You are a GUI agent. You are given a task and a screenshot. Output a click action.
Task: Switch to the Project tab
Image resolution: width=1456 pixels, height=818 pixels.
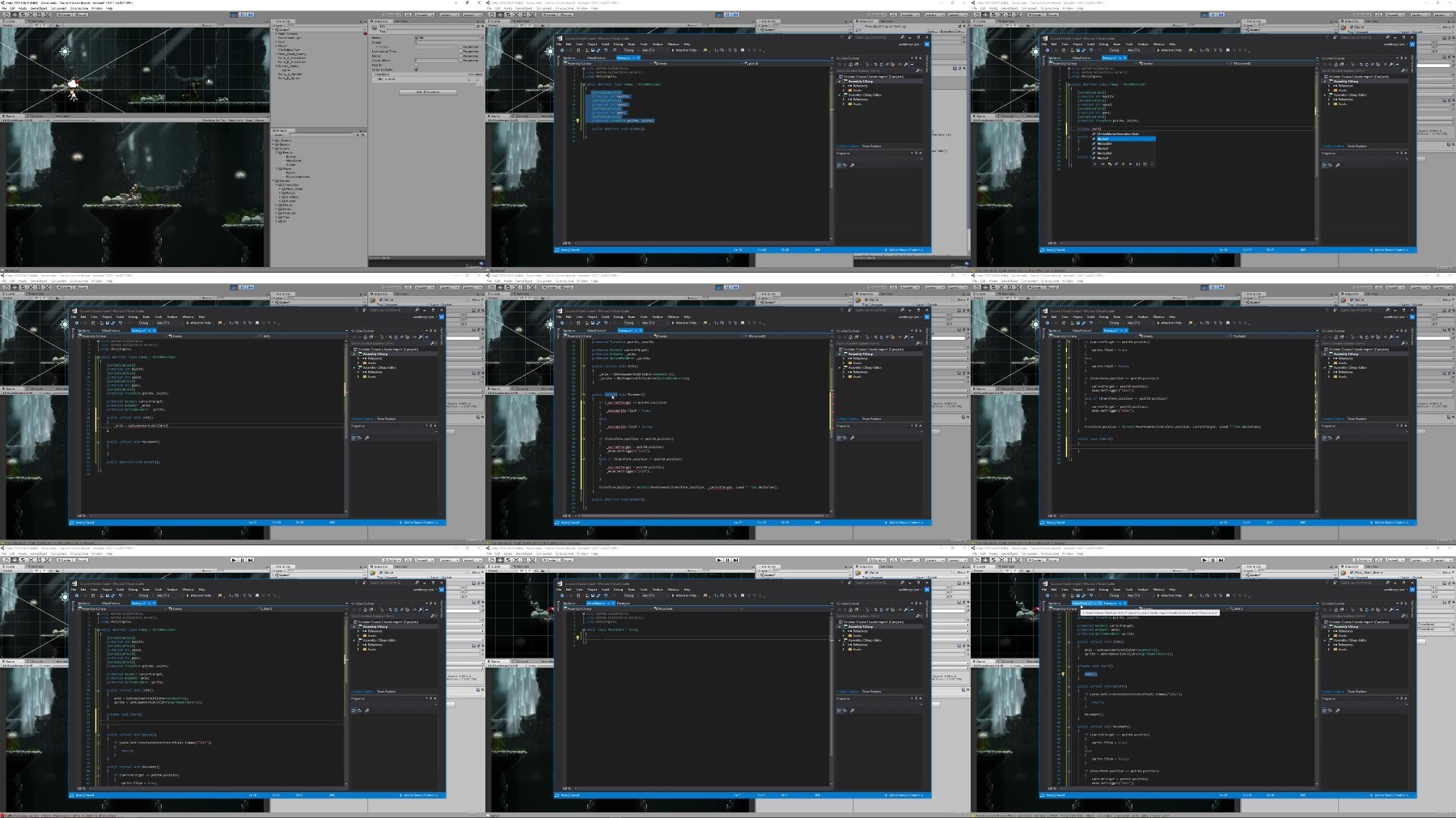279,130
